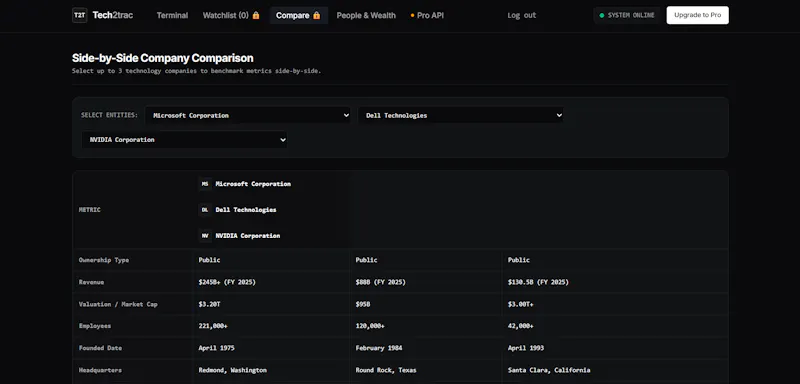Open the Microsoft Corporation entity dropdown

tap(248, 115)
